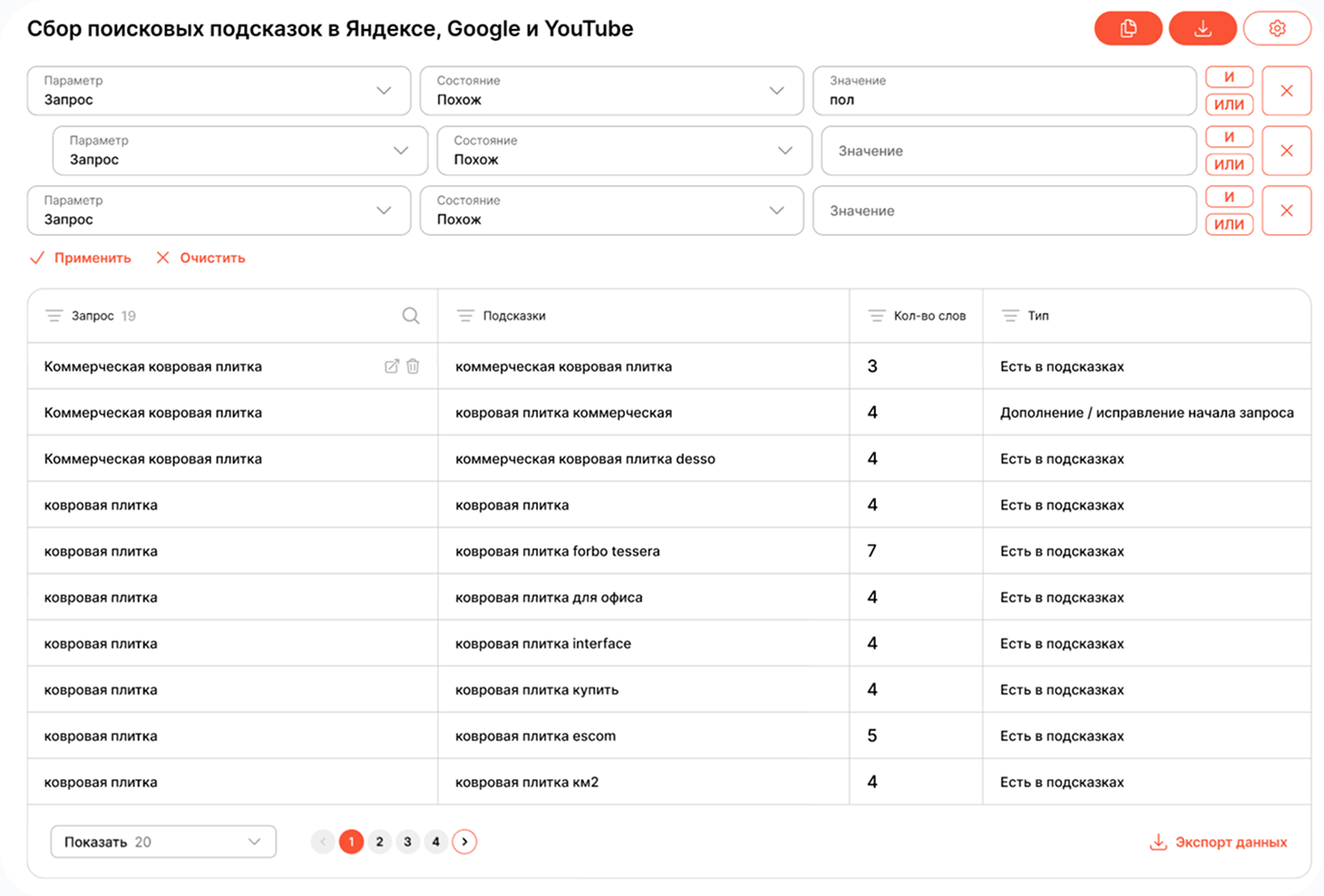Open external link icon in first table row
This screenshot has height=896, width=1324.
point(392,366)
